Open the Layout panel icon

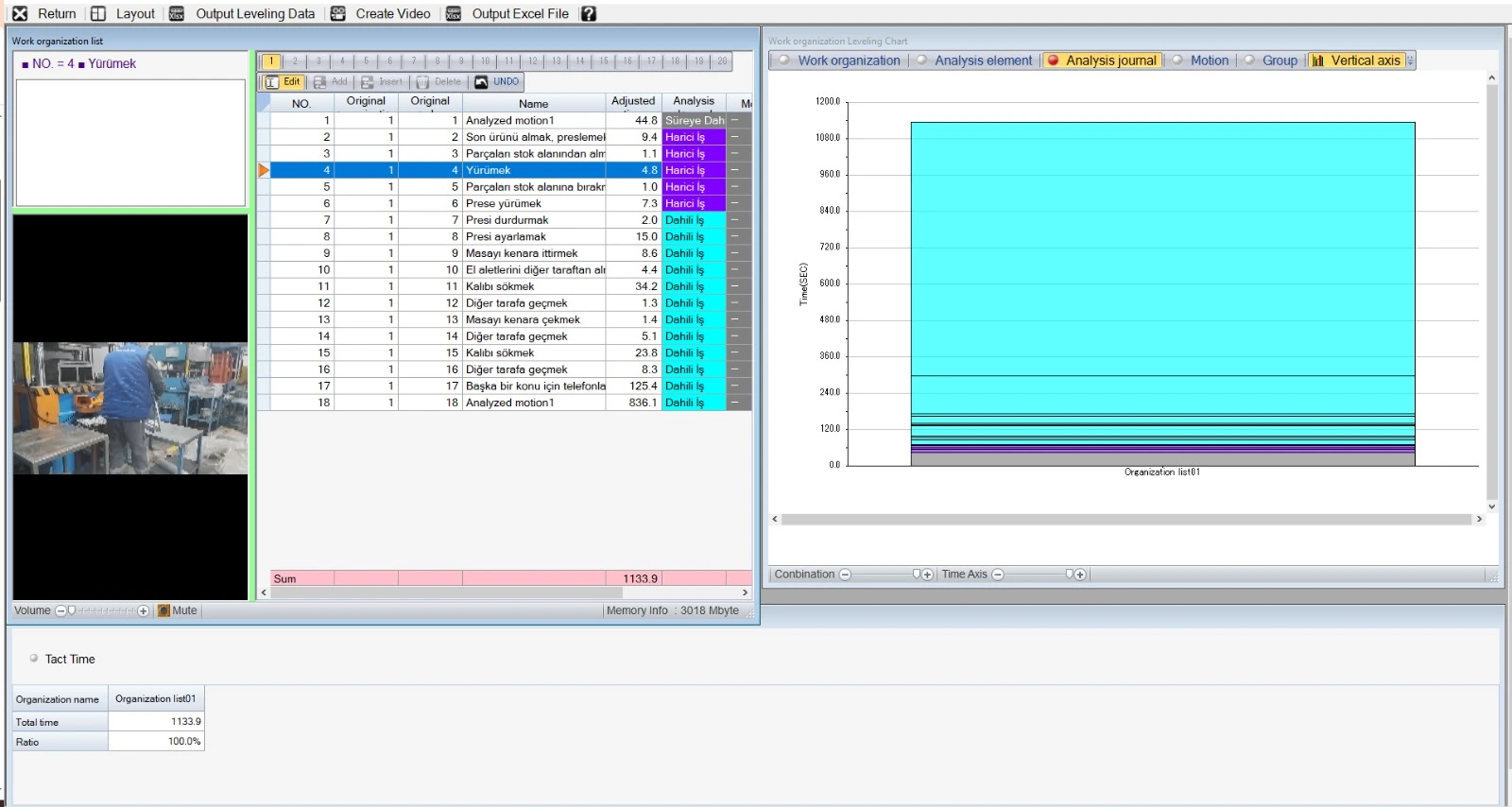tap(98, 13)
